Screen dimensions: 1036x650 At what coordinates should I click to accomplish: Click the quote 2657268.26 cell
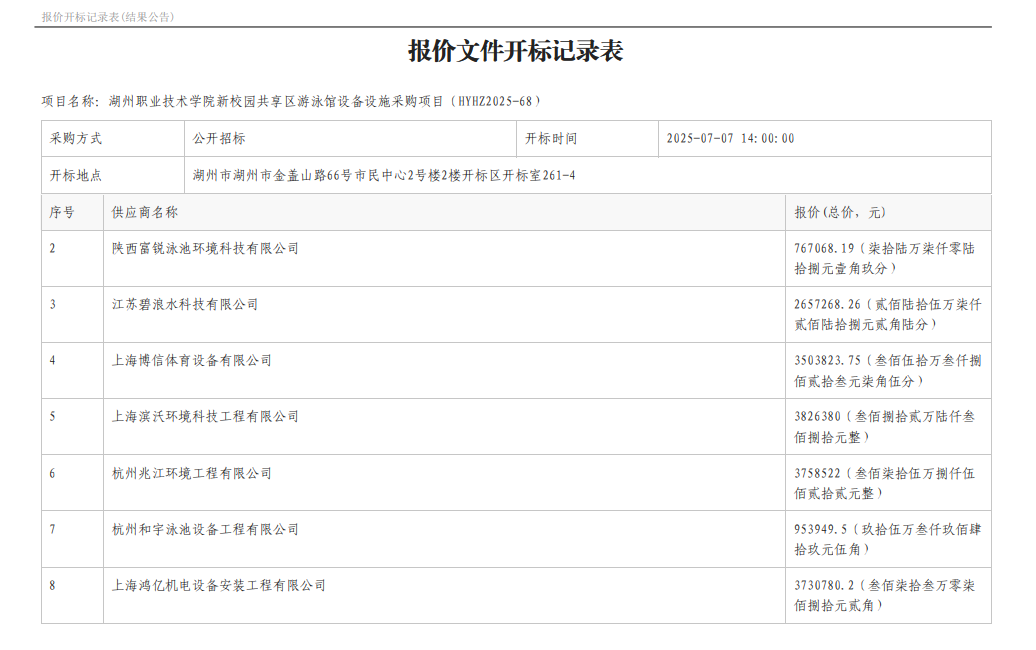(x=889, y=314)
